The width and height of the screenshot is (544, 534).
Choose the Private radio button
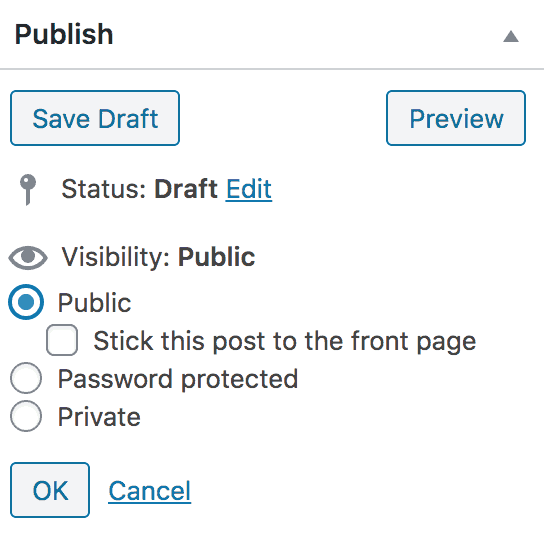[26, 416]
